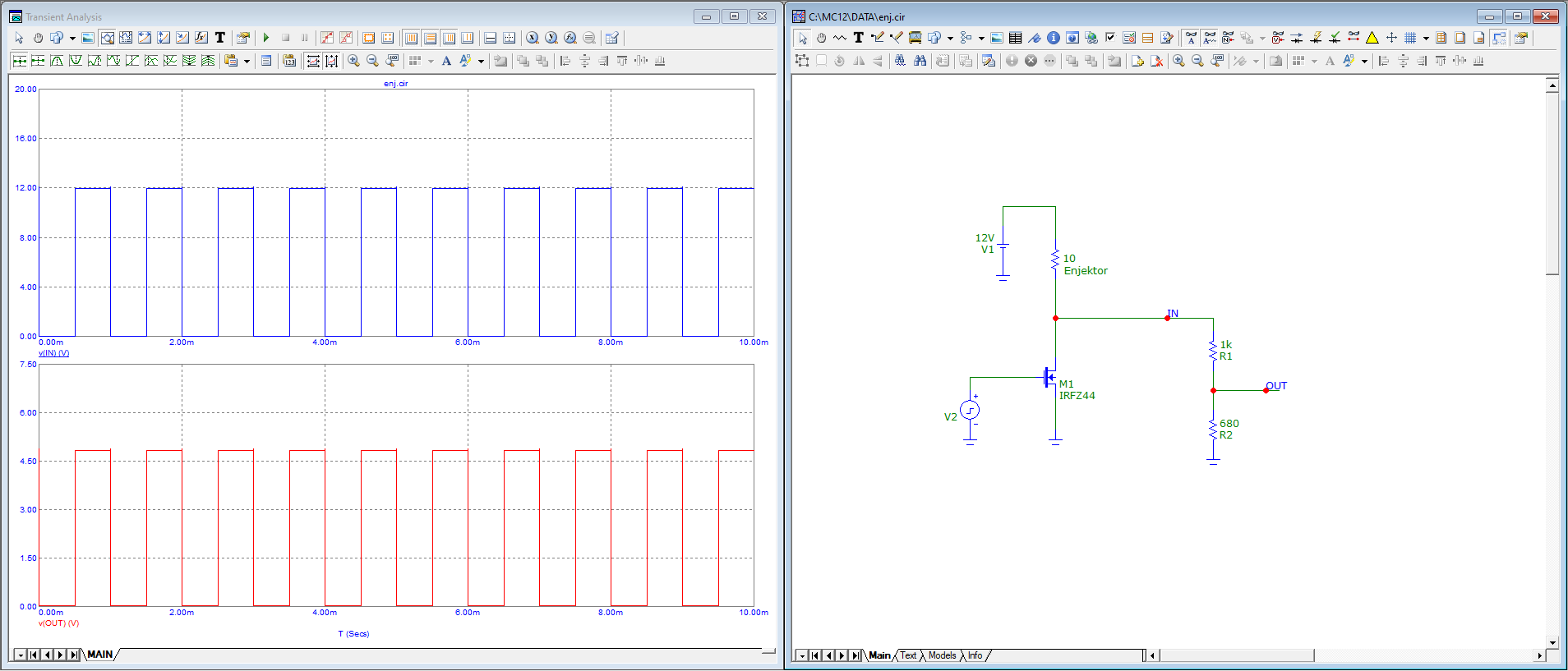Select the Scope magnifier mode icon
The image size is (1568, 671).
coord(107,38)
